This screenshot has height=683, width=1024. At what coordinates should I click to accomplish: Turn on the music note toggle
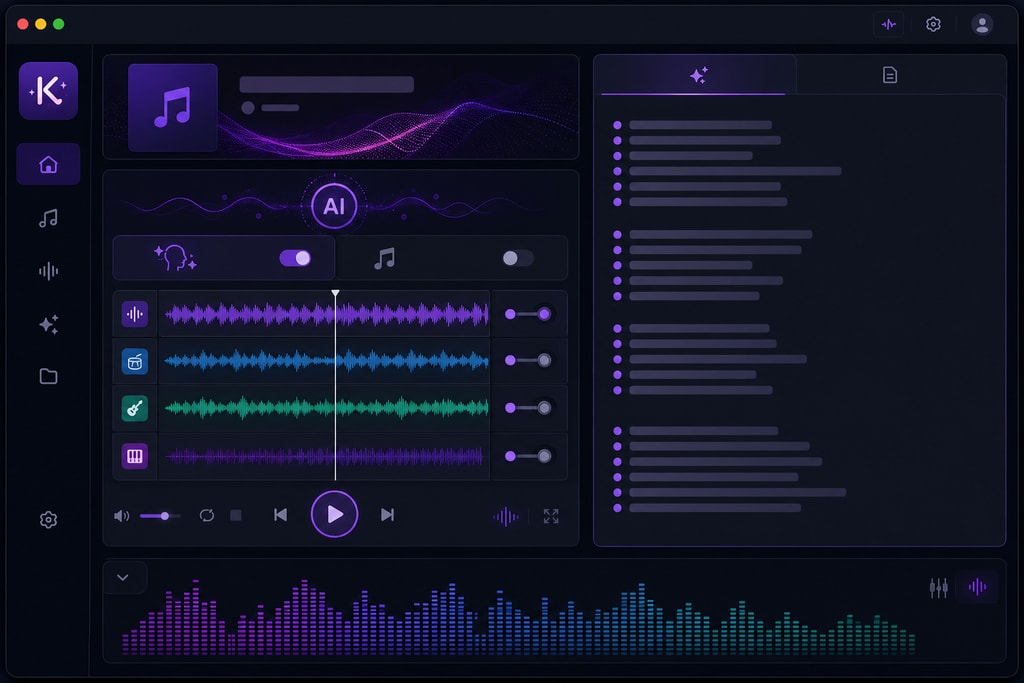click(517, 258)
